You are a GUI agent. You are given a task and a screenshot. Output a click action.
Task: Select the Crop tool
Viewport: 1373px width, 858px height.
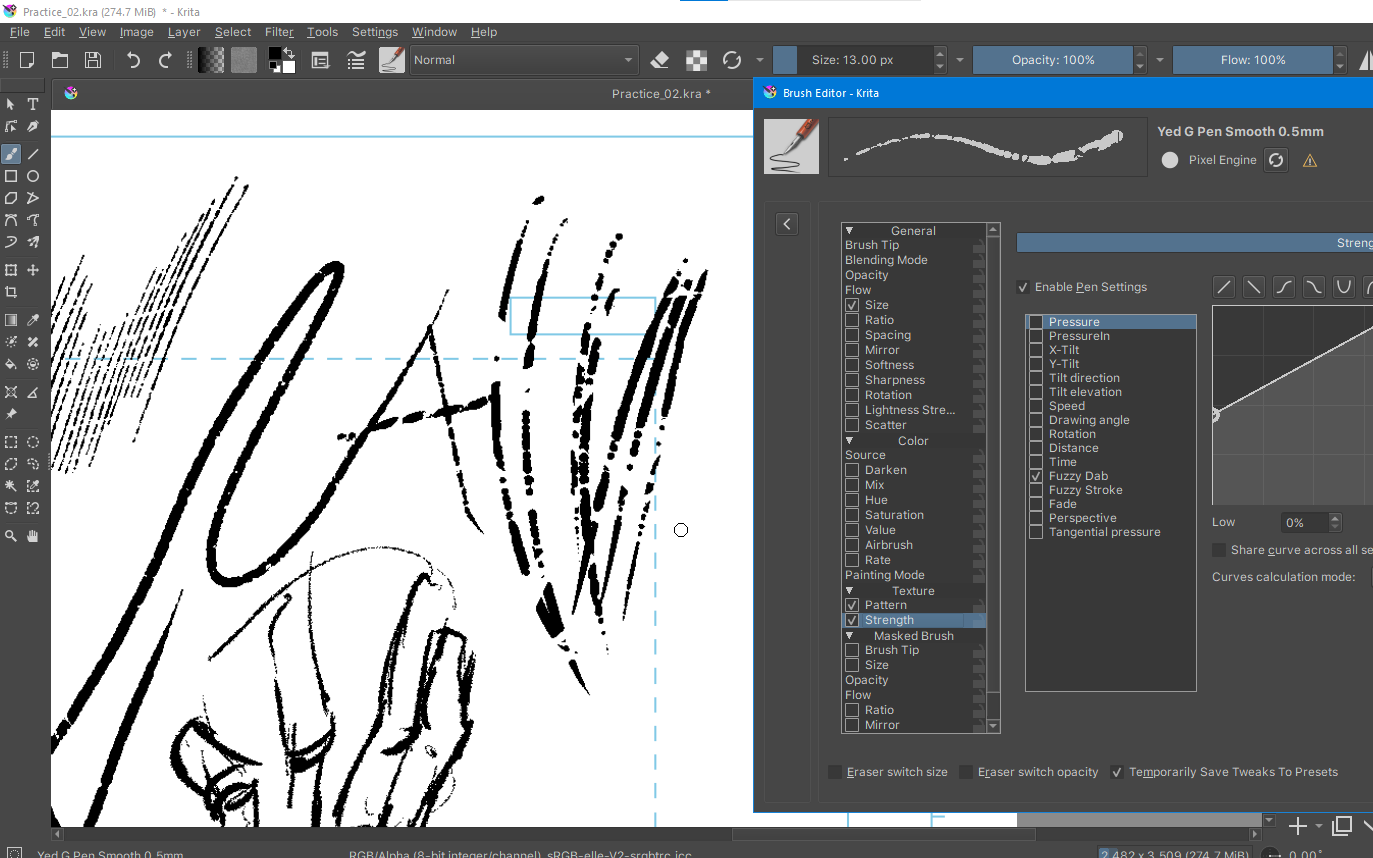[11, 292]
